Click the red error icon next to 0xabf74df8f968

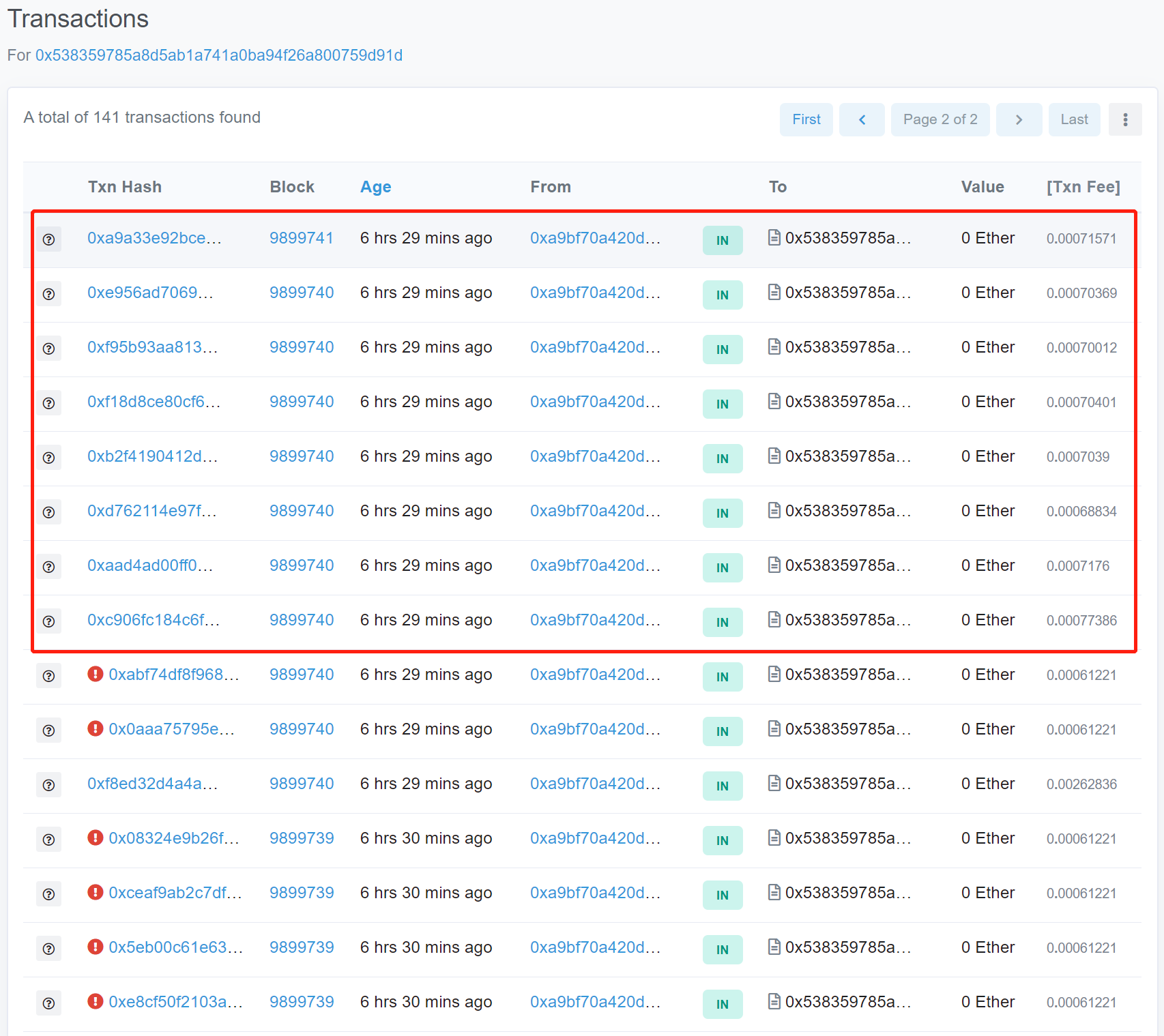point(96,674)
